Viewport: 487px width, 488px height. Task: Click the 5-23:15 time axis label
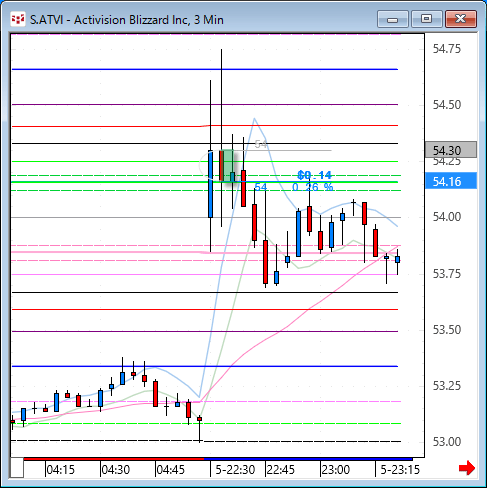(400, 470)
